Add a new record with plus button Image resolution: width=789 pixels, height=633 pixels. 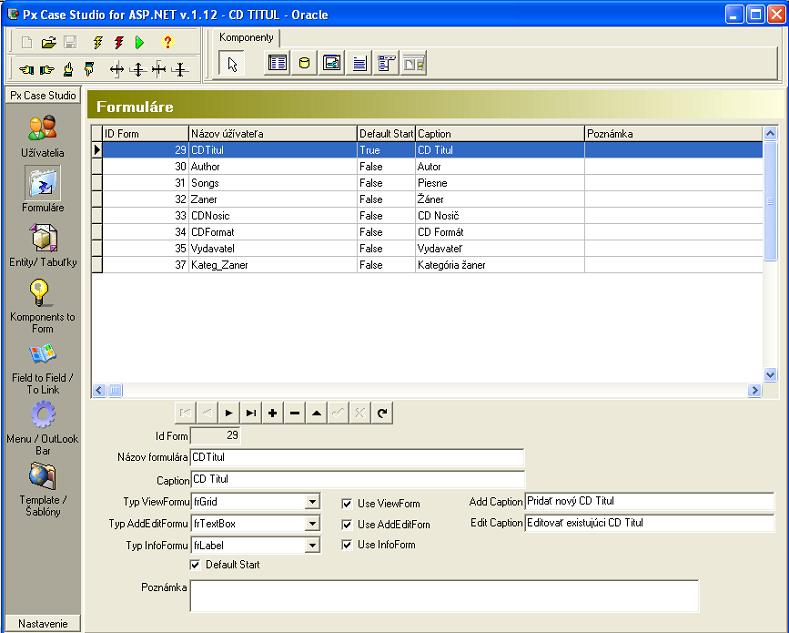(272, 413)
